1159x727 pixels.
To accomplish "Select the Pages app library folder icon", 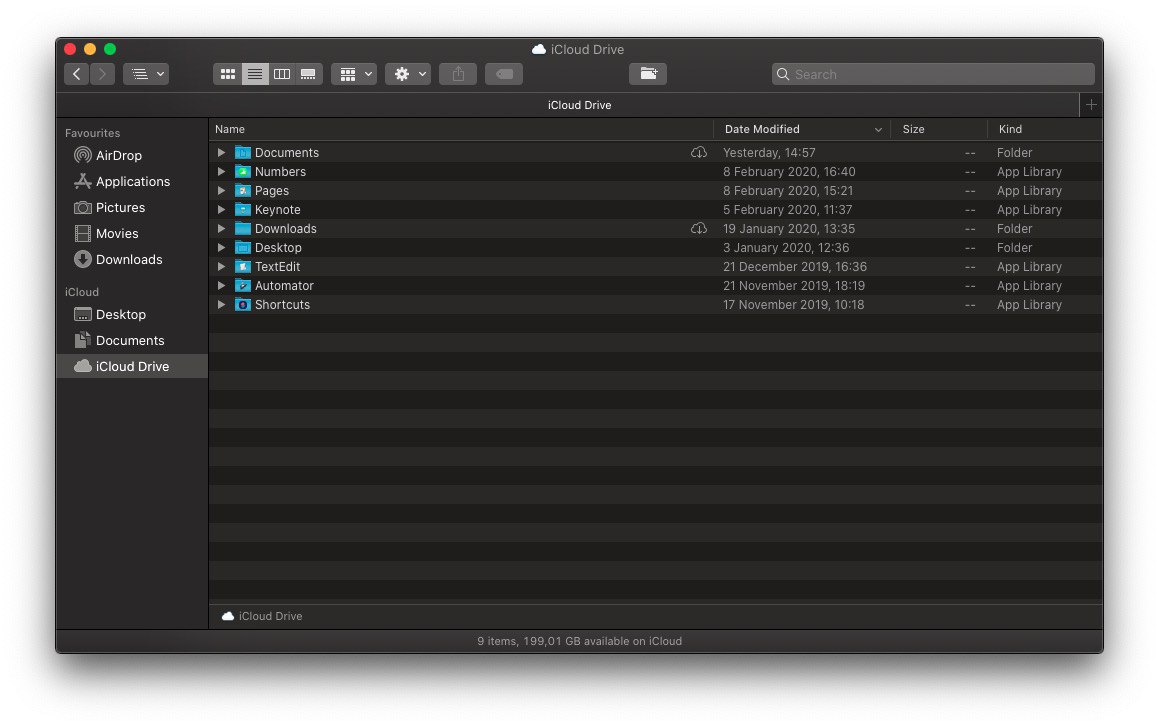I will coord(242,191).
